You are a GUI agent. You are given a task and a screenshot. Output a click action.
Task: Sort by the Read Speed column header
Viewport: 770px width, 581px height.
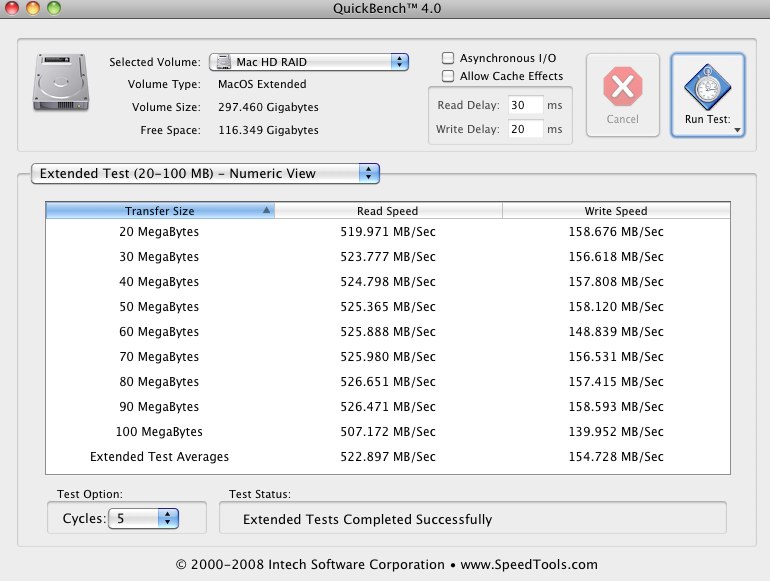[x=388, y=211]
